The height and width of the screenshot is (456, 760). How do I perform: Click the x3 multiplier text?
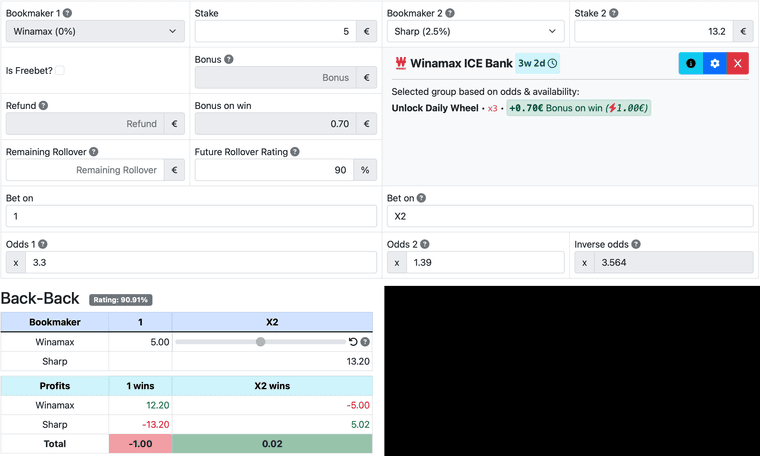click(x=492, y=109)
